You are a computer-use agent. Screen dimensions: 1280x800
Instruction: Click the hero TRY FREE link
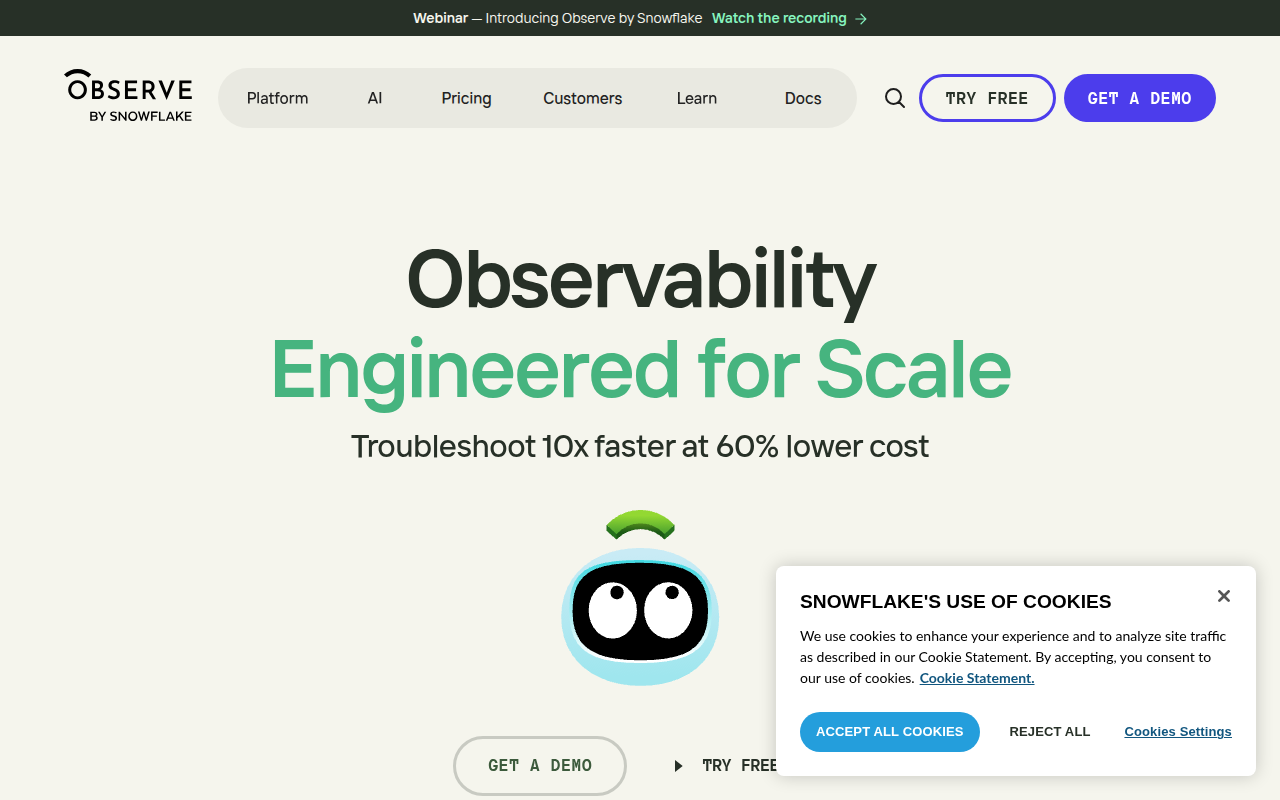740,766
